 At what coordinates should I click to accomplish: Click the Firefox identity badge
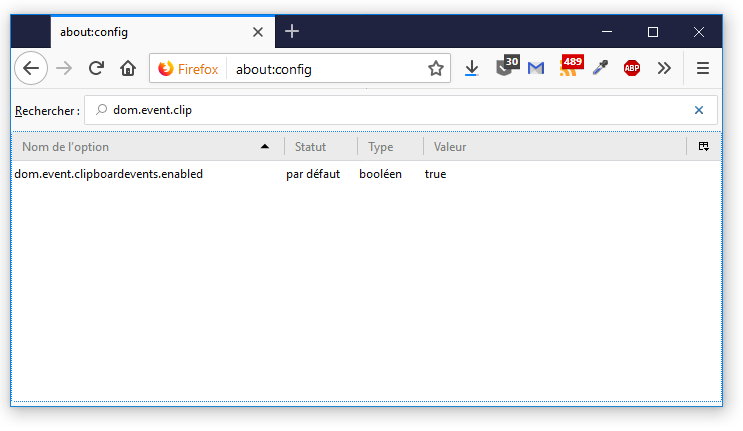tap(188, 69)
